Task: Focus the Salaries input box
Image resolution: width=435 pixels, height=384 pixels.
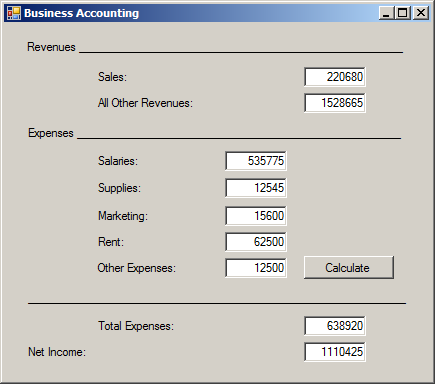Action: [256, 161]
